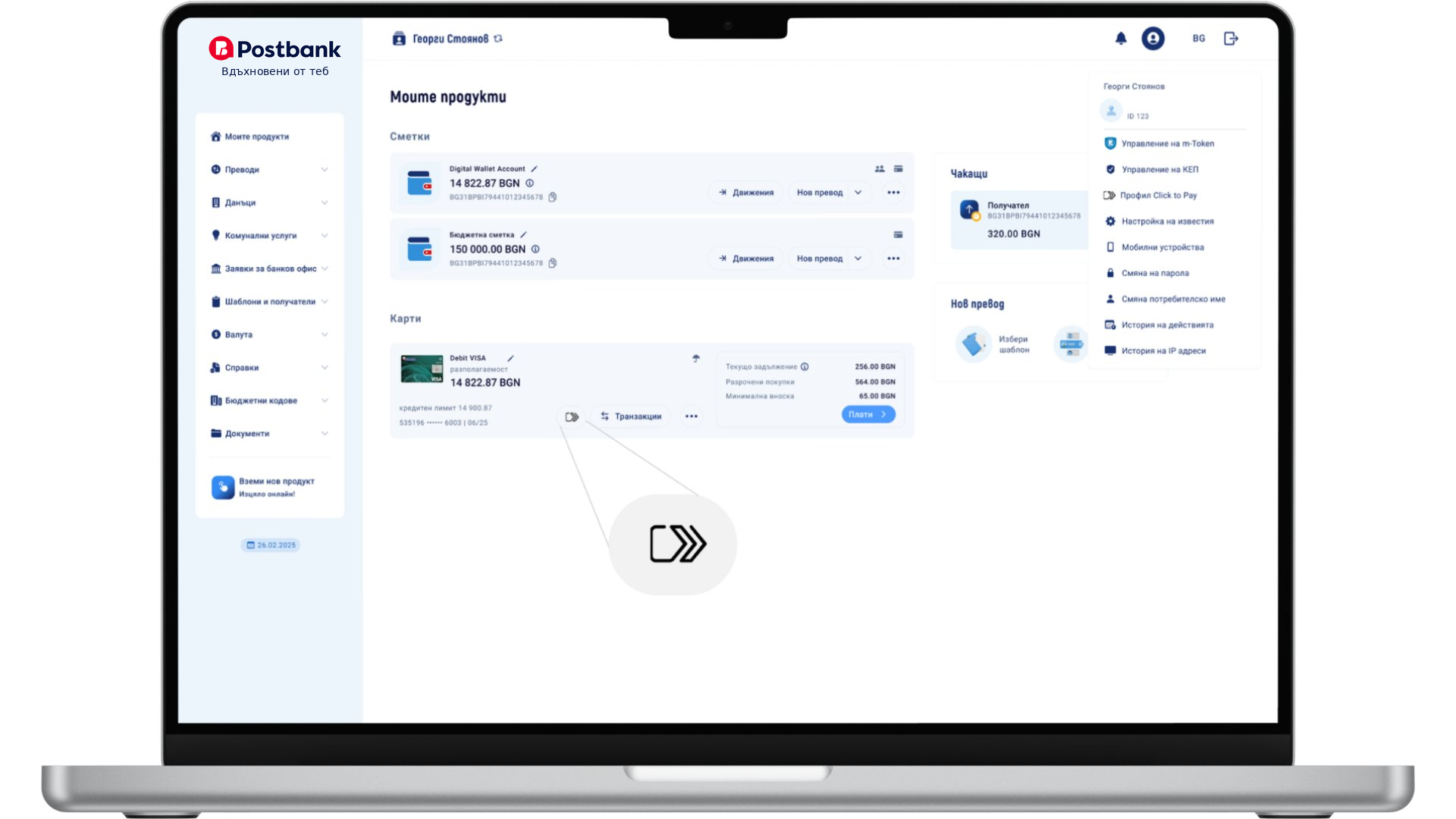Open Управление на m-Token
The image size is (1456, 819).
tap(1159, 143)
